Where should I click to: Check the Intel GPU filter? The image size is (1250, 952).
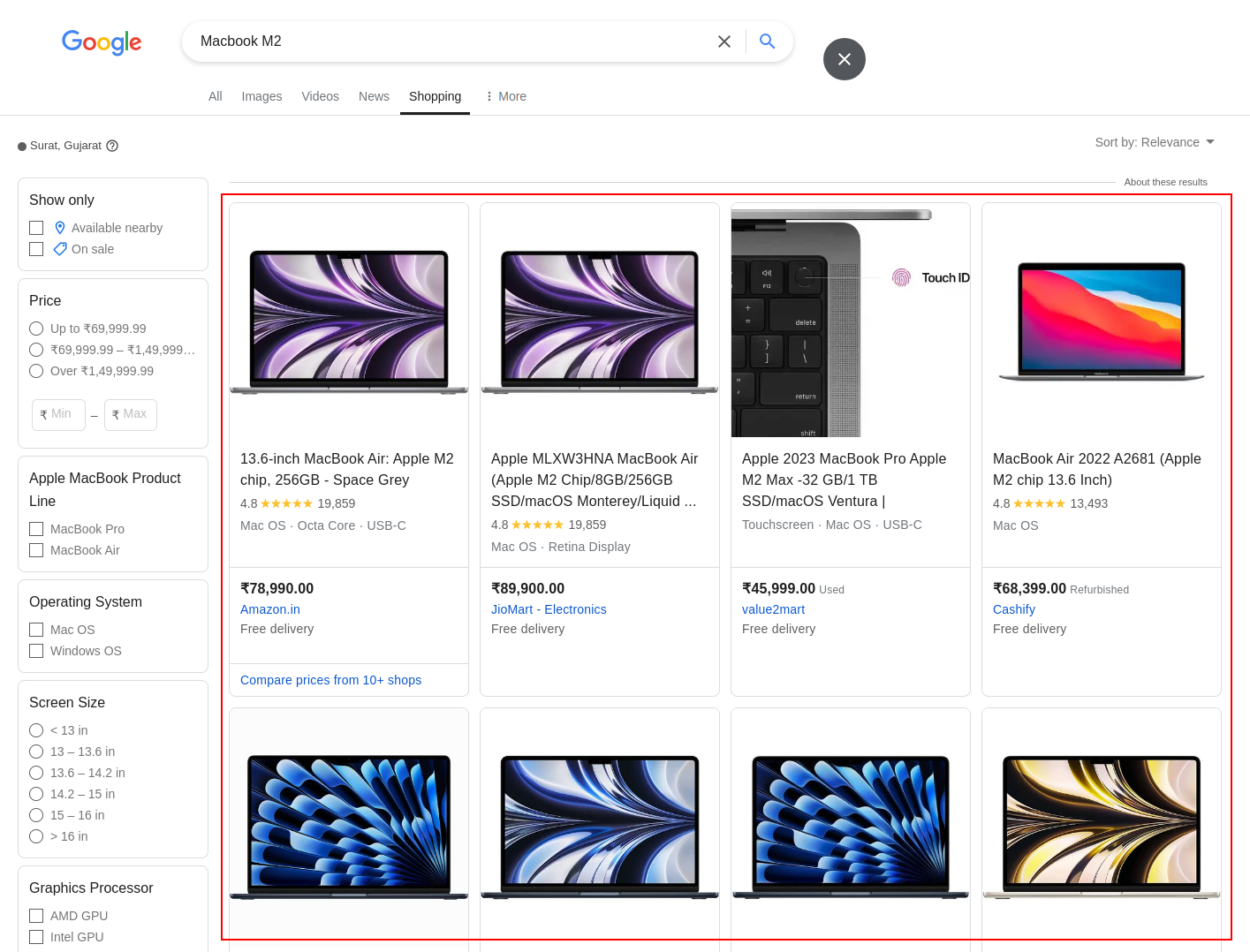coord(36,937)
